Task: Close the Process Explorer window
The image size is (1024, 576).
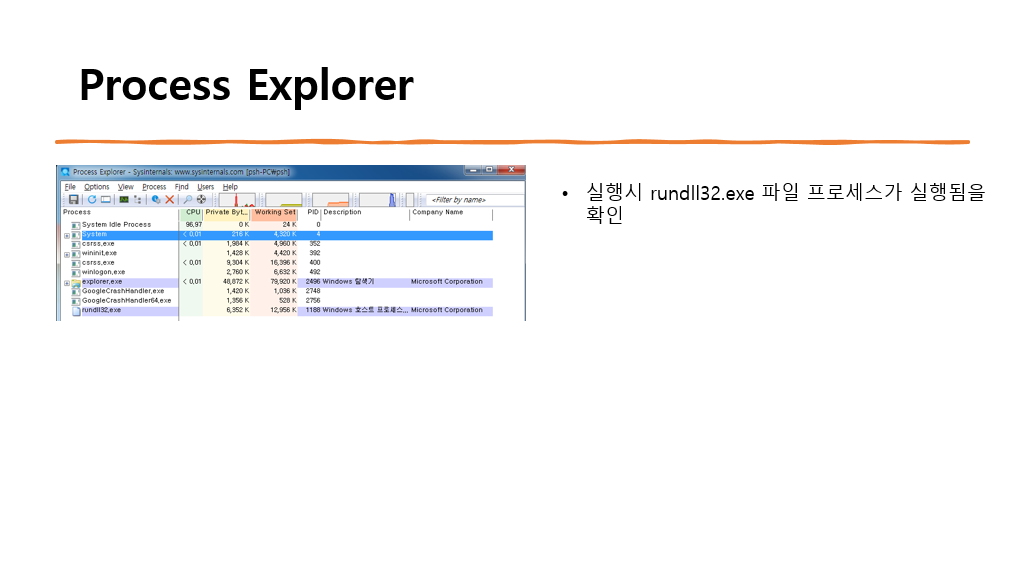Action: coord(511,170)
